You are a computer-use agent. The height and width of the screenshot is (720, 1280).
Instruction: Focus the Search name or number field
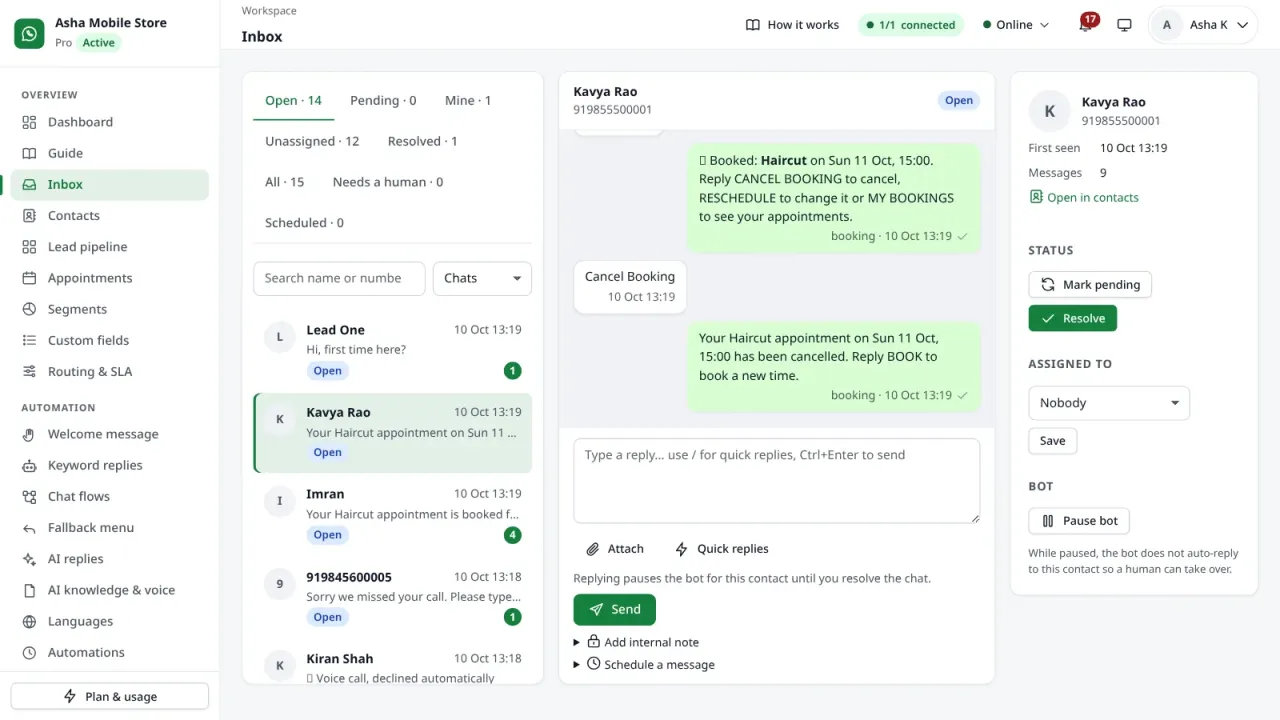[339, 278]
